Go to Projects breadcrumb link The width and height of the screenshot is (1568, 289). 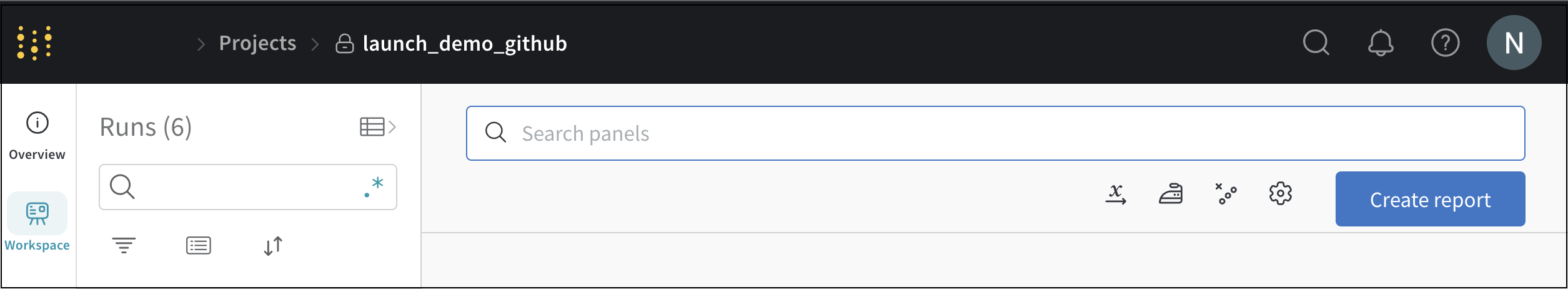(257, 43)
